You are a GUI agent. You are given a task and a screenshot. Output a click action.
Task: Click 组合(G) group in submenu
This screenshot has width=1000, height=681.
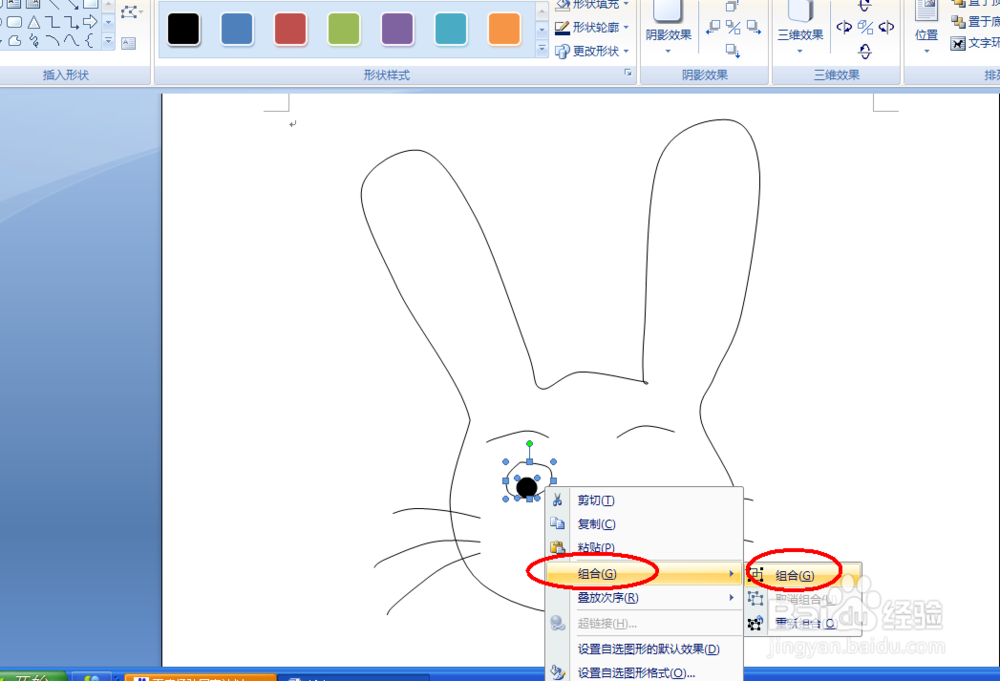[803, 576]
